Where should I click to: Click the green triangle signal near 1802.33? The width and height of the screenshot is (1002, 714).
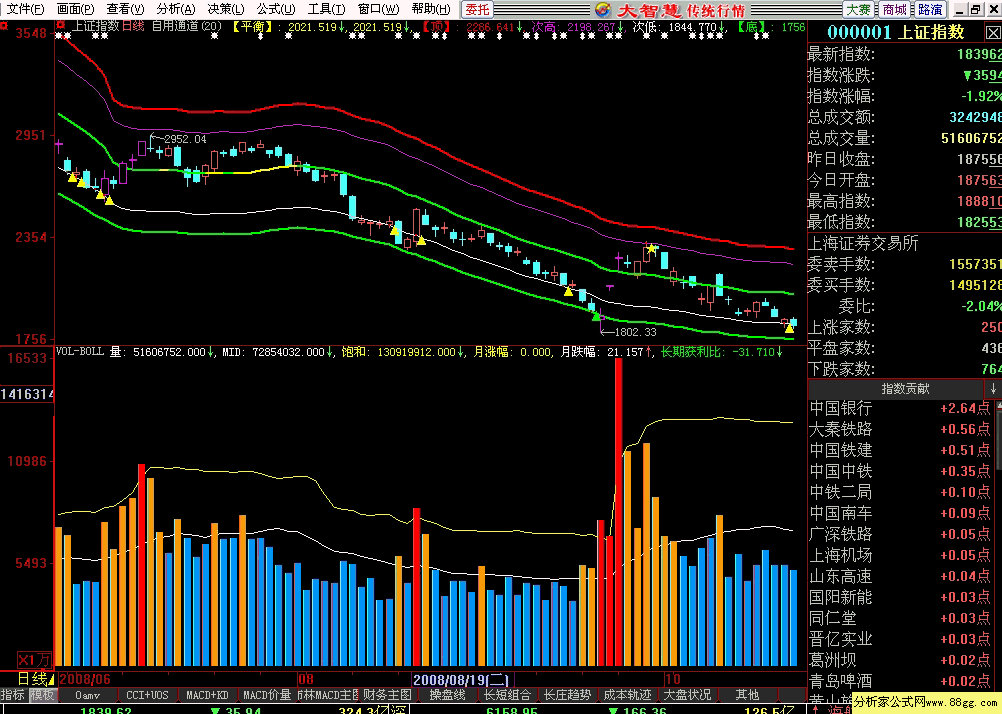pos(597,316)
